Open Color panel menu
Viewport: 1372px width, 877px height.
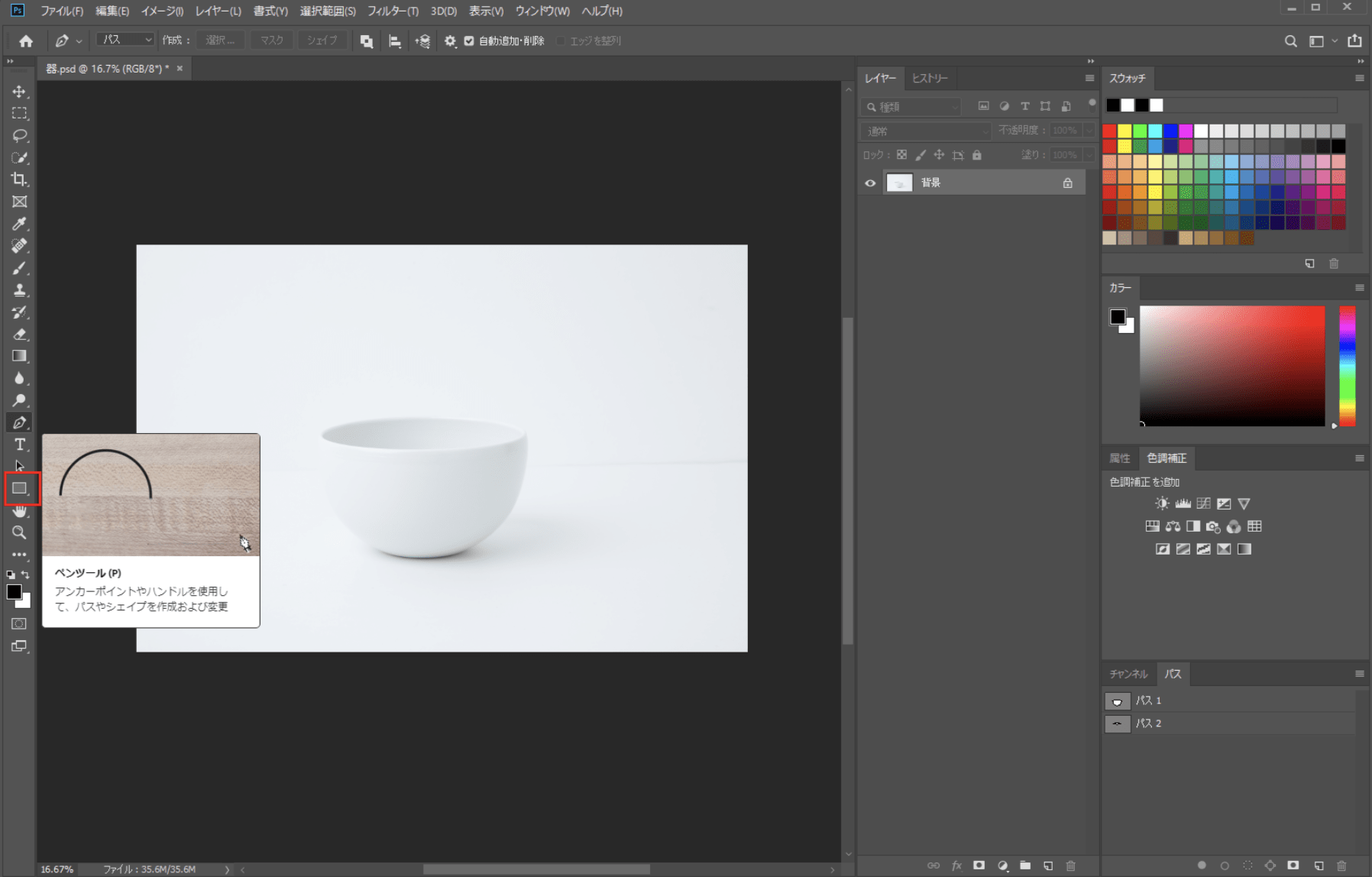1359,288
